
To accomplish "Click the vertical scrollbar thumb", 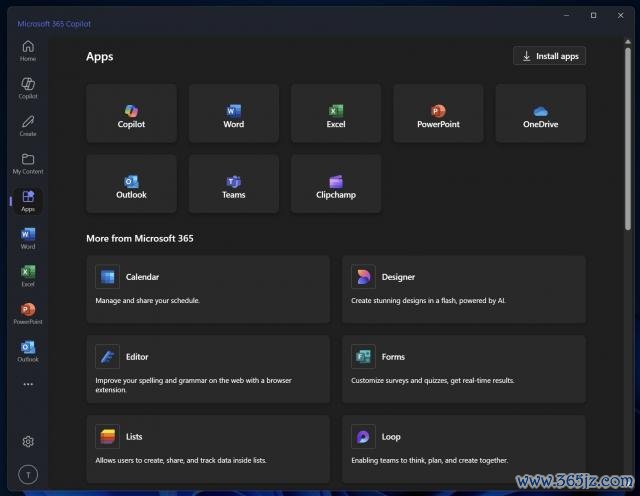I will (628, 139).
